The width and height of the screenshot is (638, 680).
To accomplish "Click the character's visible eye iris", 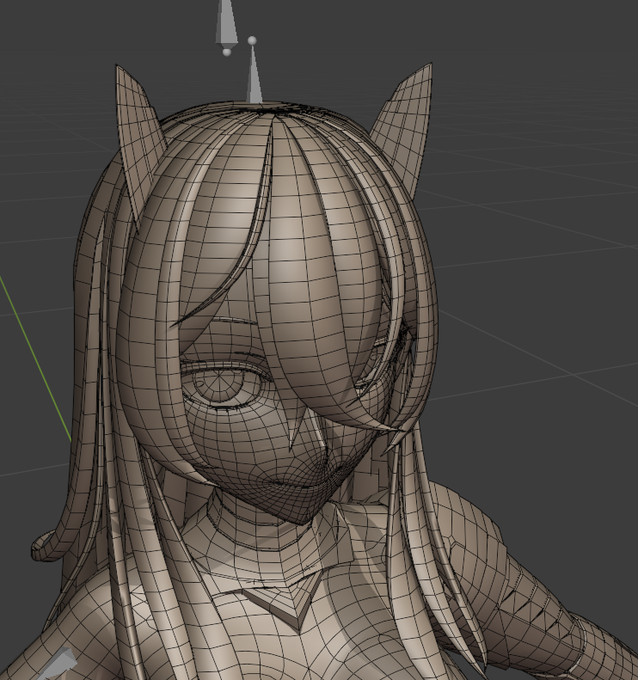I will [x=218, y=383].
